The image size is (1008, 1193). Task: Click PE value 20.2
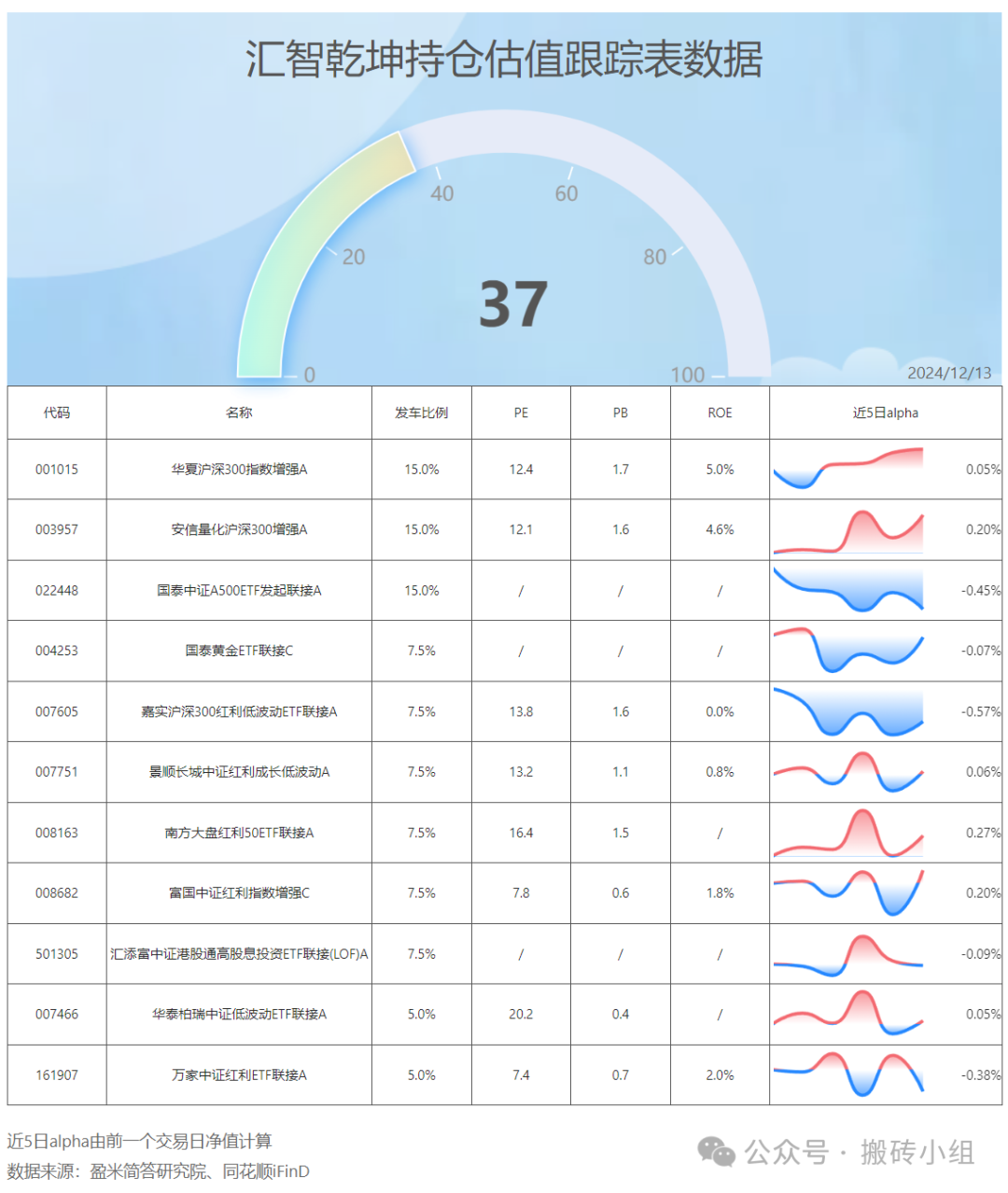pyautogui.click(x=521, y=1014)
